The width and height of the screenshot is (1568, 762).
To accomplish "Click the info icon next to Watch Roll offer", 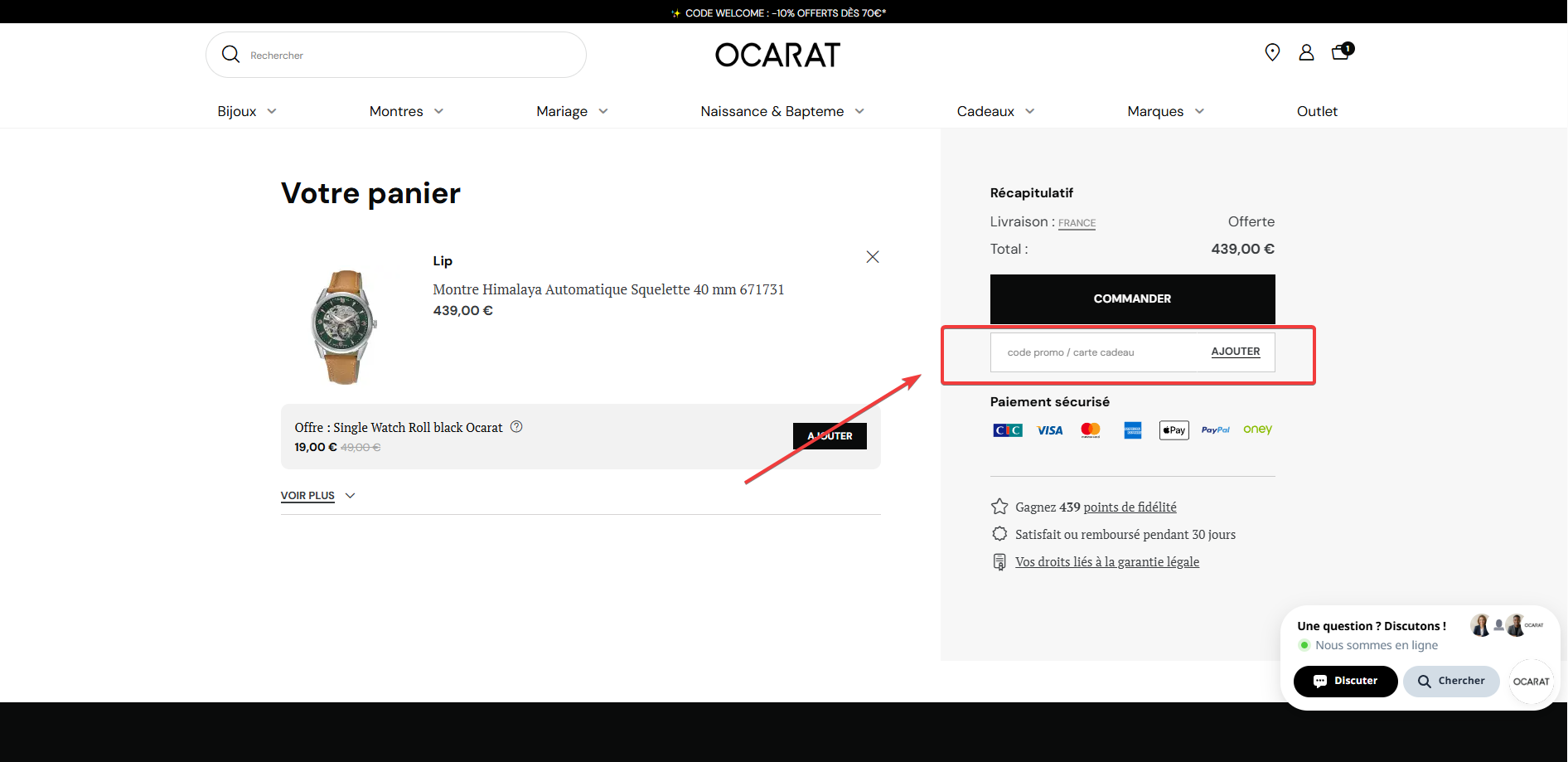I will pyautogui.click(x=516, y=427).
